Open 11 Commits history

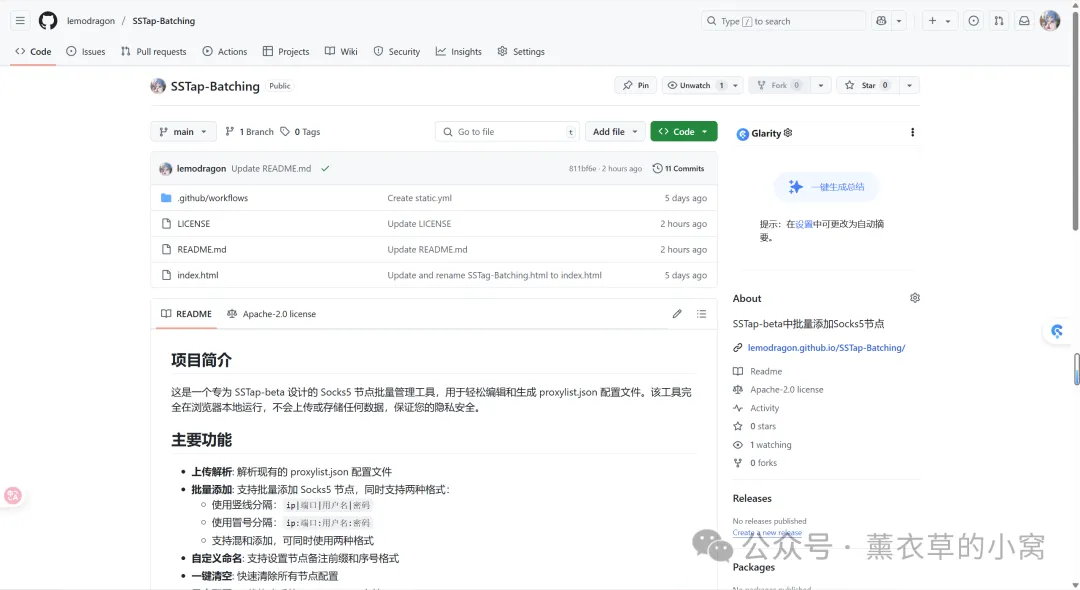coord(678,168)
